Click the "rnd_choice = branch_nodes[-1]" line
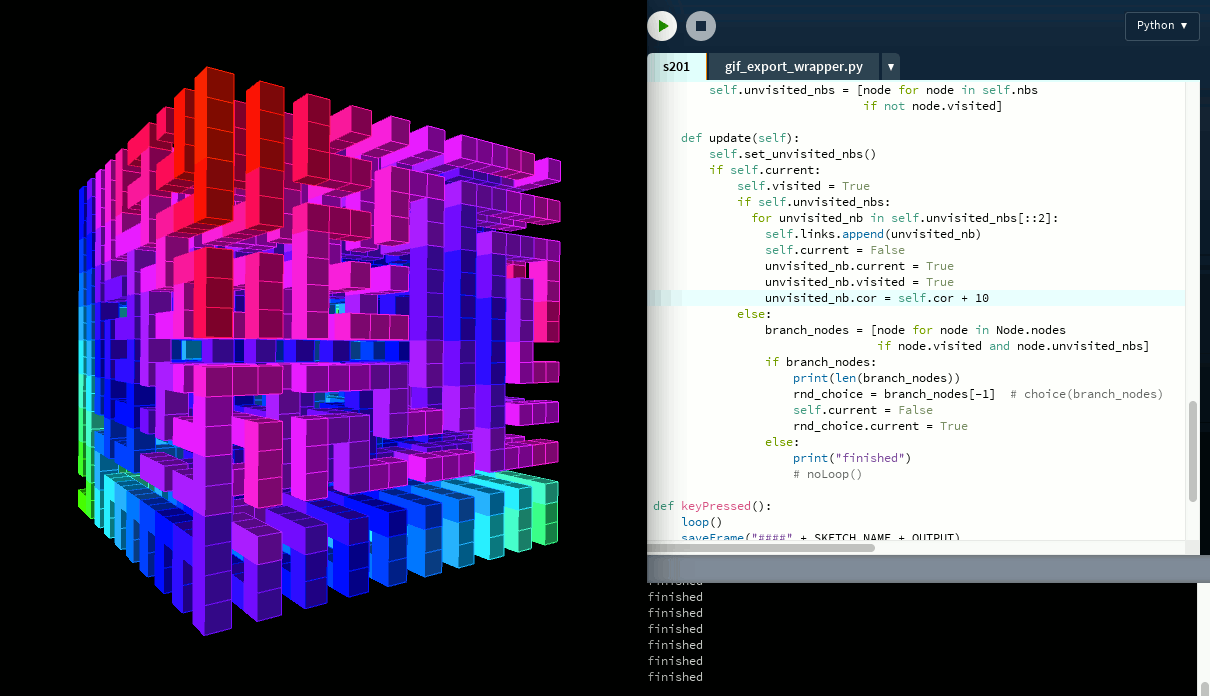 [893, 394]
